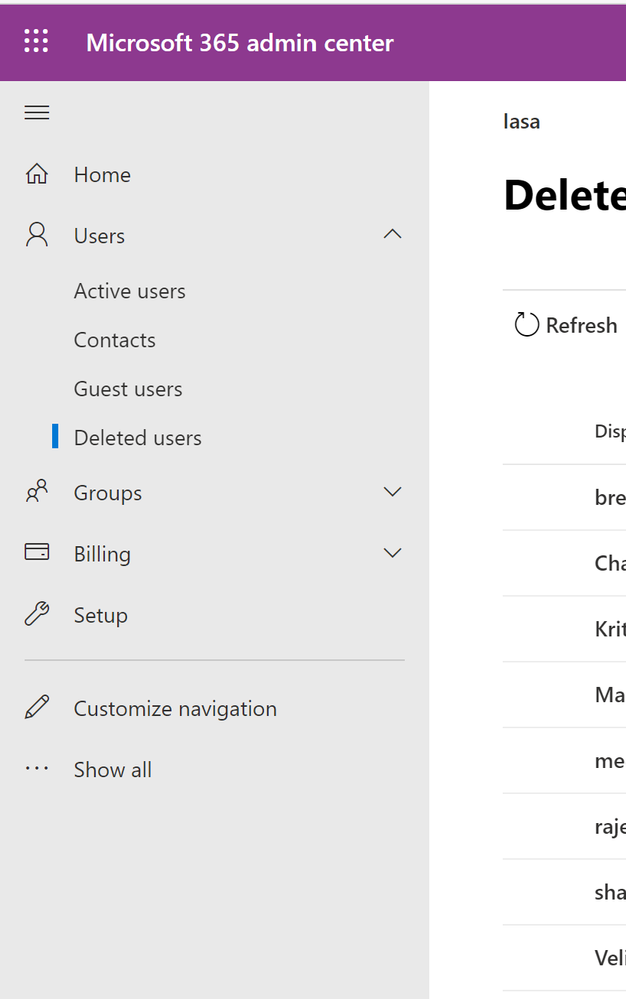
Task: Select the deleted user row starting with raje
Action: pos(608,827)
